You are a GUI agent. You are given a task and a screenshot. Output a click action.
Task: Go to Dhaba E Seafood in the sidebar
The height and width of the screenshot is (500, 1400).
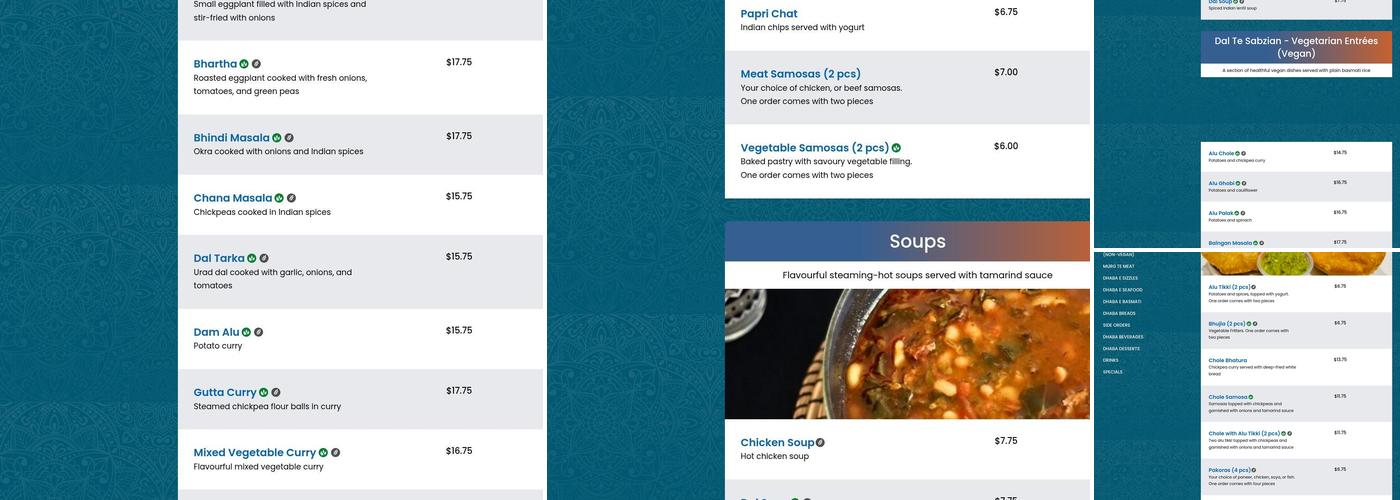[x=1122, y=290]
